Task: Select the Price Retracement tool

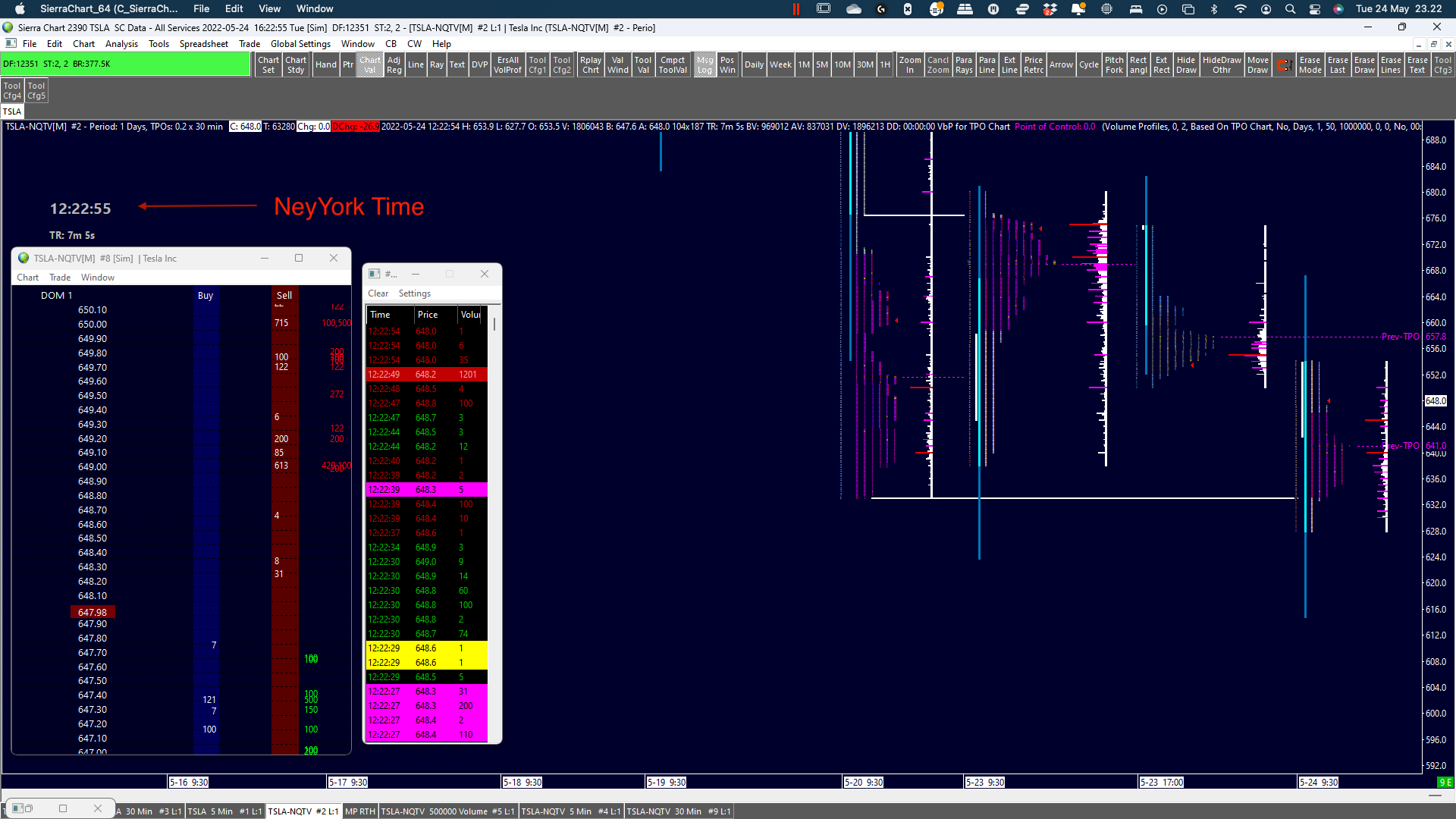Action: [1034, 64]
